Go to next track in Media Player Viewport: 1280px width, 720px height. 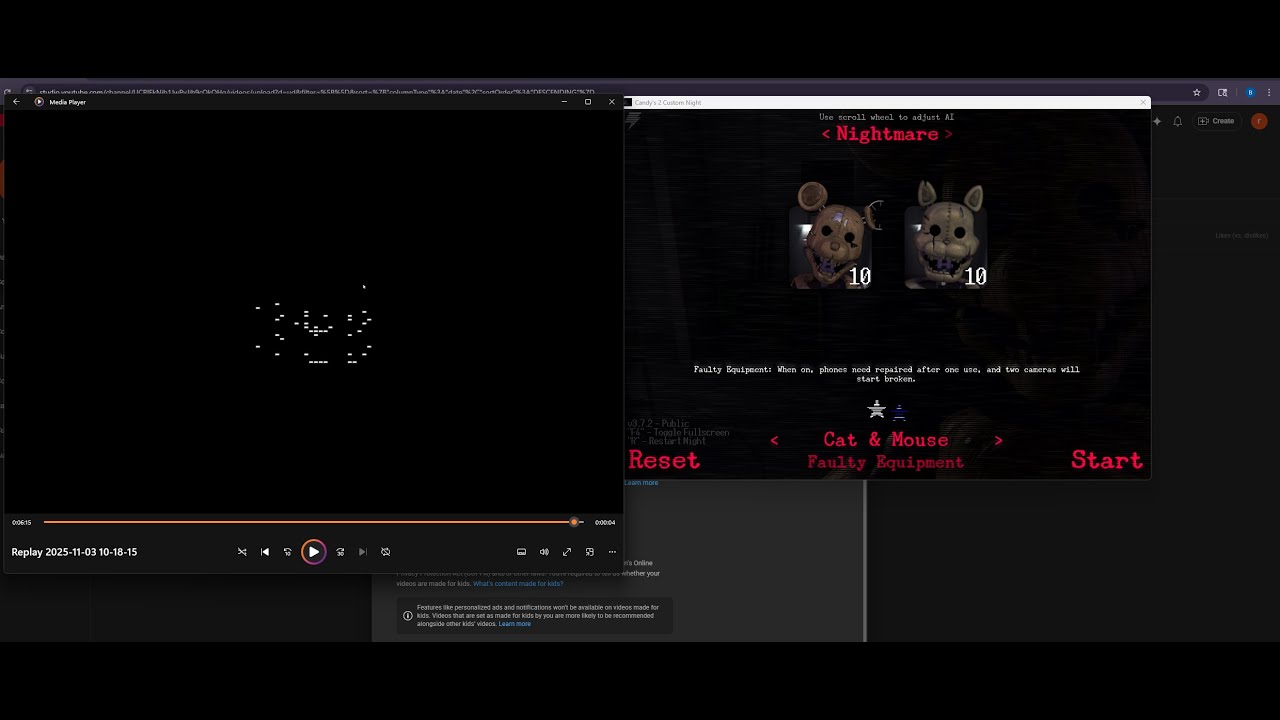pos(363,552)
